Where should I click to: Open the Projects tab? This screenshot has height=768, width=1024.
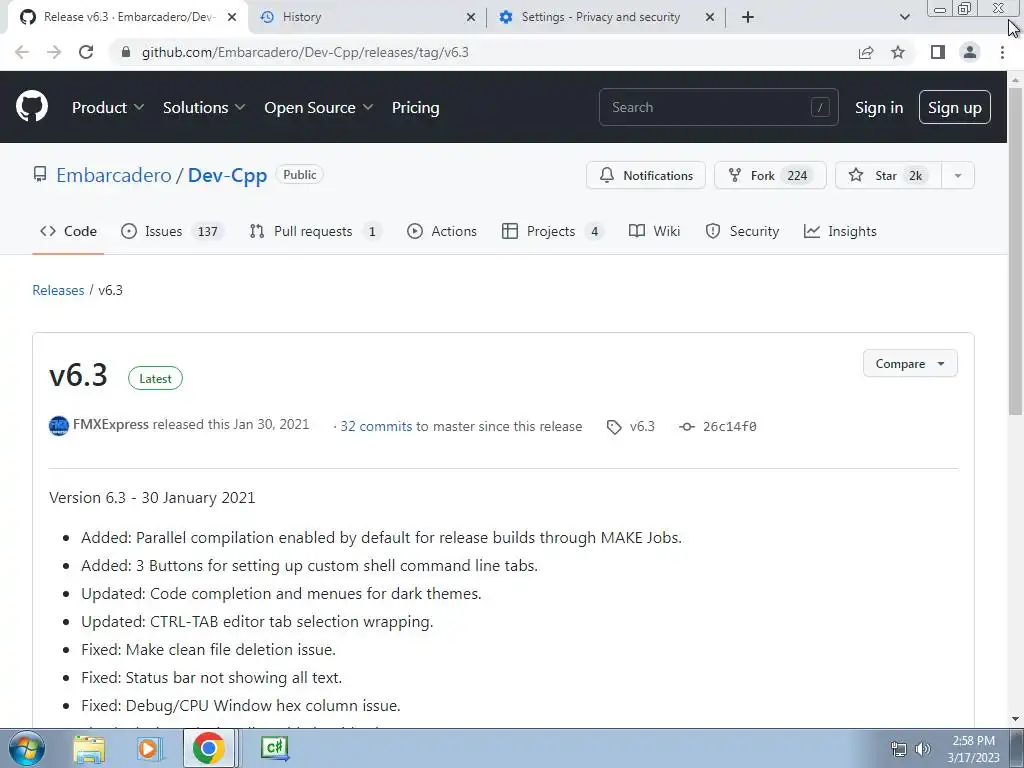click(x=552, y=231)
